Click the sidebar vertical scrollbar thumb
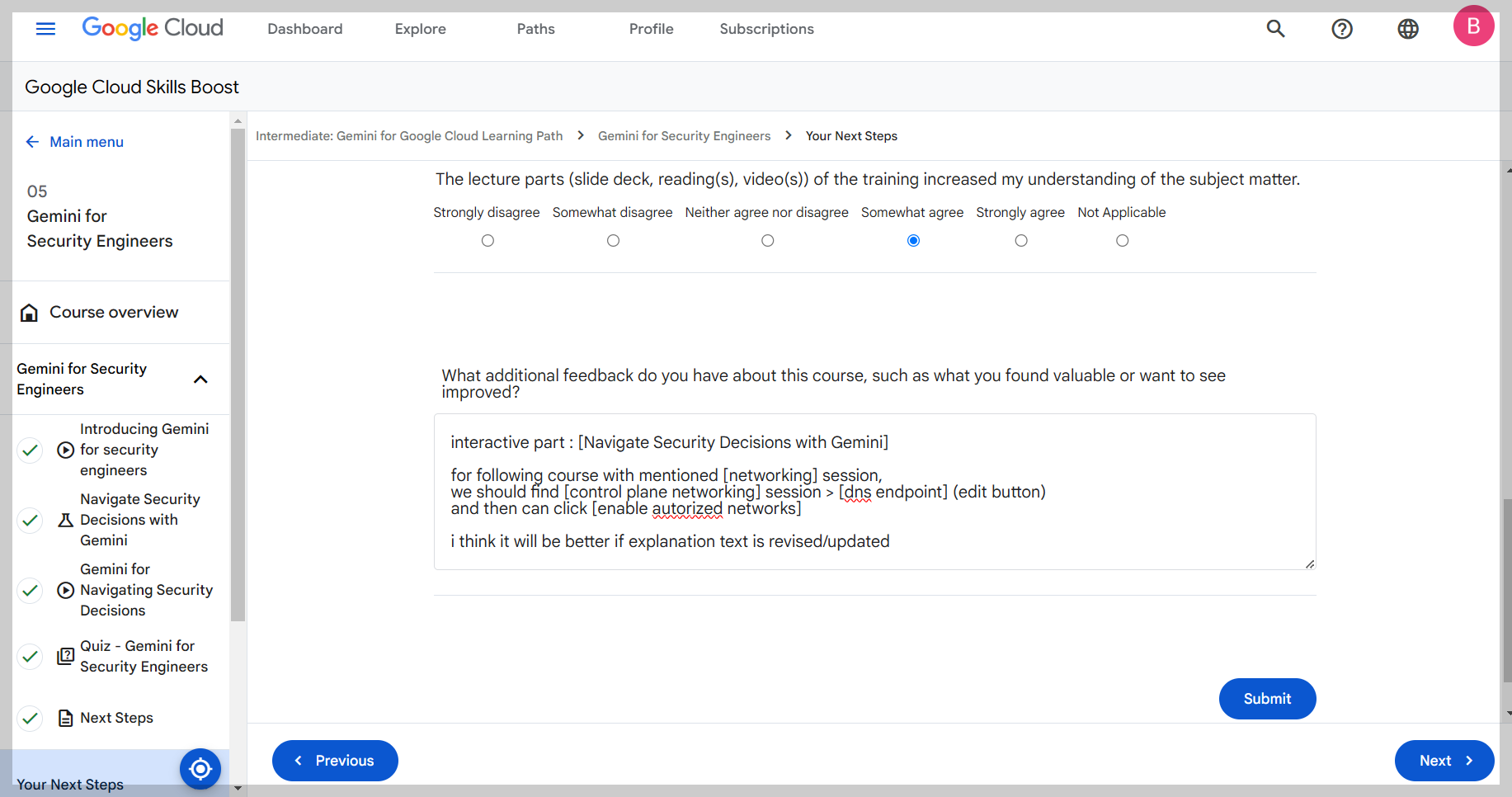The image size is (1512, 797). pyautogui.click(x=238, y=374)
